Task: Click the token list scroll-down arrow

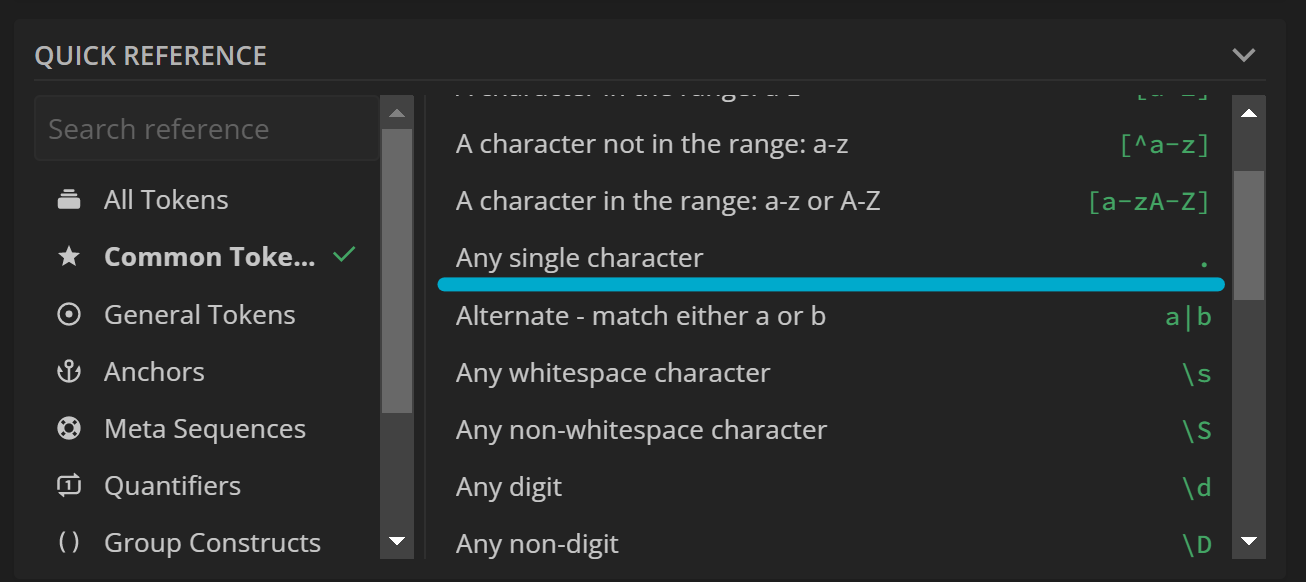Action: [x=1248, y=541]
